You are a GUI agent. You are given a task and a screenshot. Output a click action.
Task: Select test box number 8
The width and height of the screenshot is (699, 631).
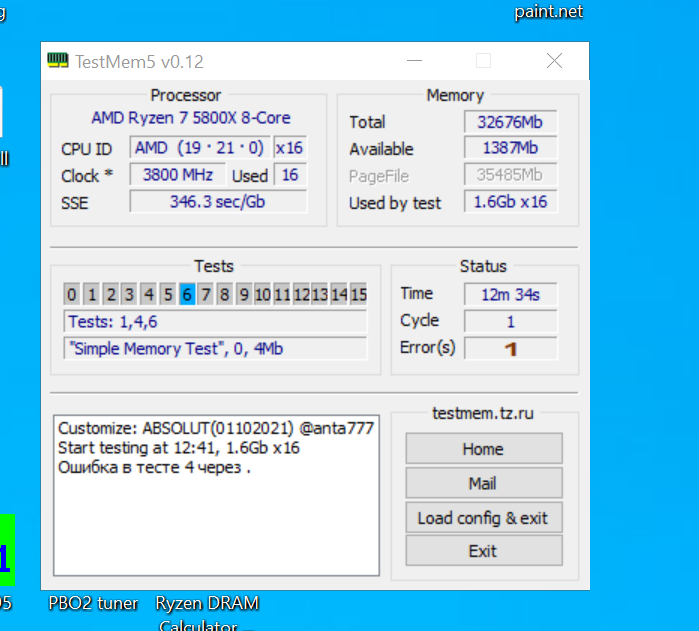[224, 294]
